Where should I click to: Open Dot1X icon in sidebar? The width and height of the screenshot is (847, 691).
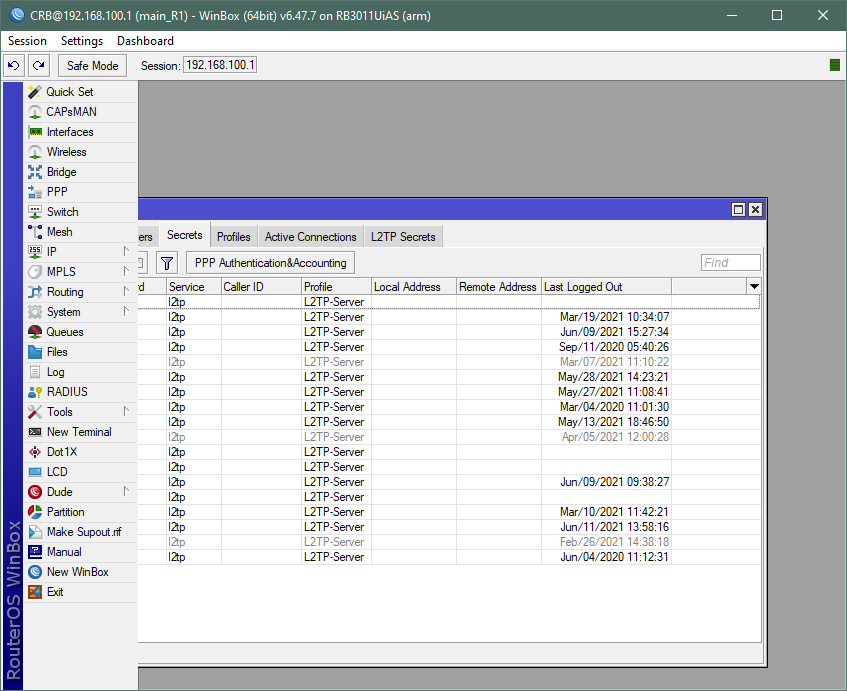[x=35, y=452]
